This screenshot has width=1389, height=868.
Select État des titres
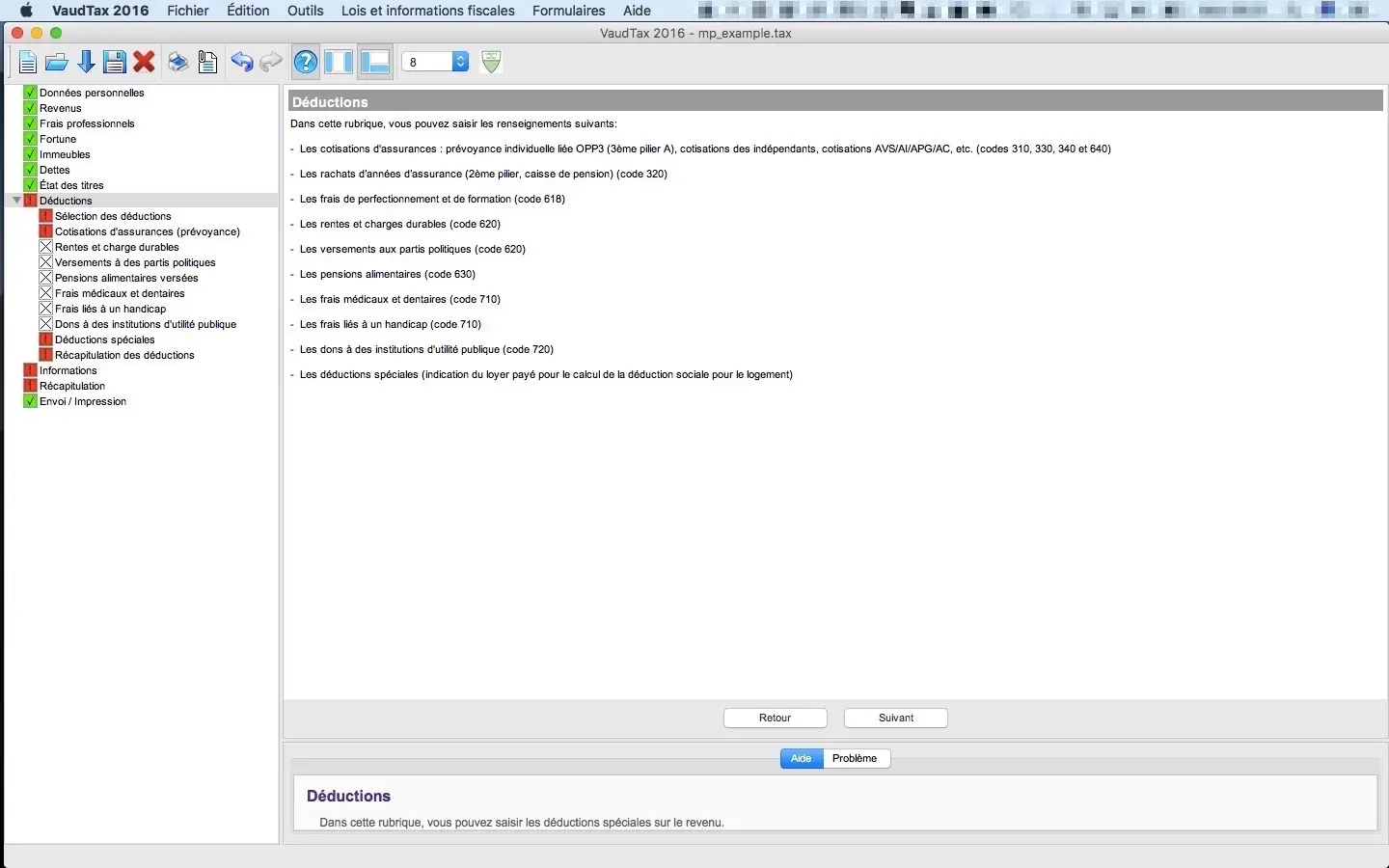click(x=71, y=185)
